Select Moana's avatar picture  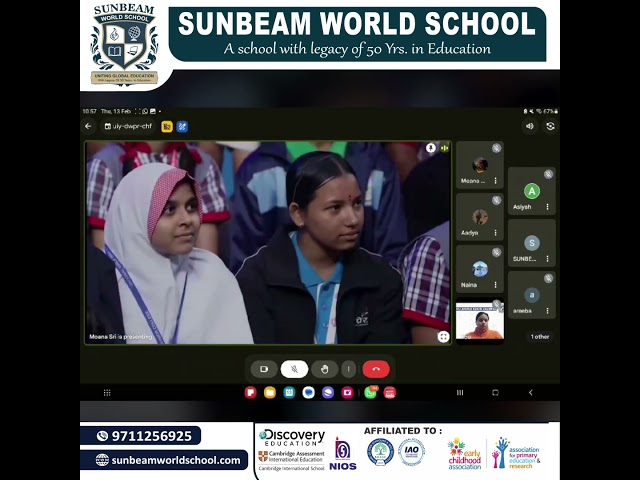[480, 165]
